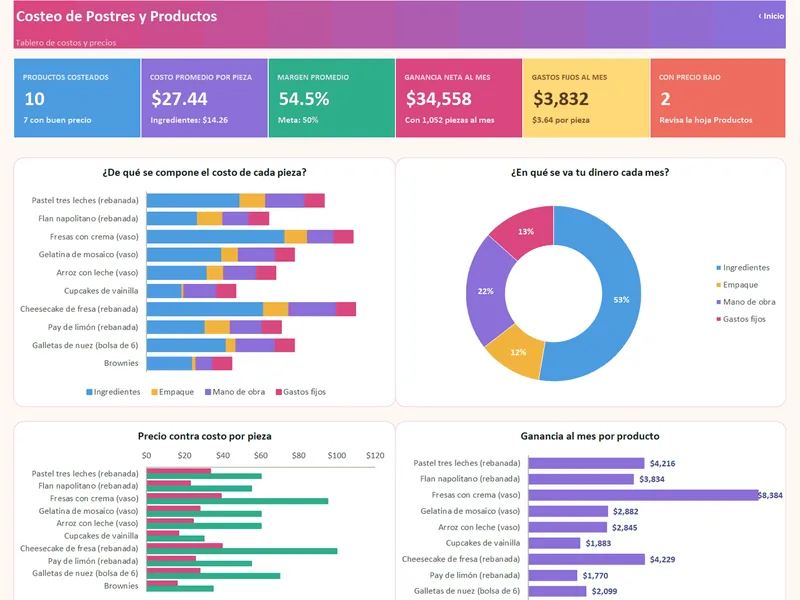The height and width of the screenshot is (600, 800).
Task: Click the $2,845 profit value label
Action: 624,528
